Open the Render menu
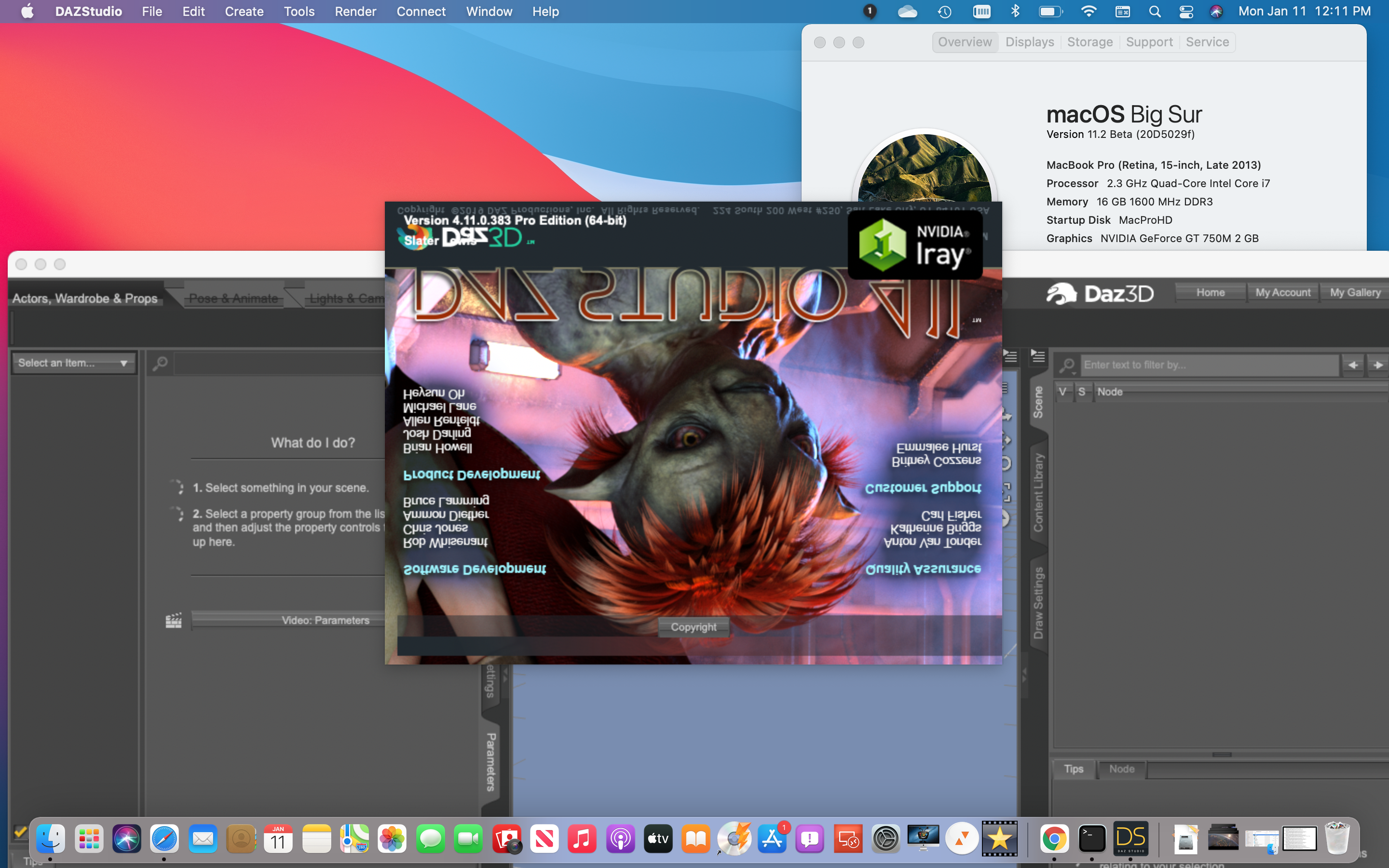 coord(355,12)
